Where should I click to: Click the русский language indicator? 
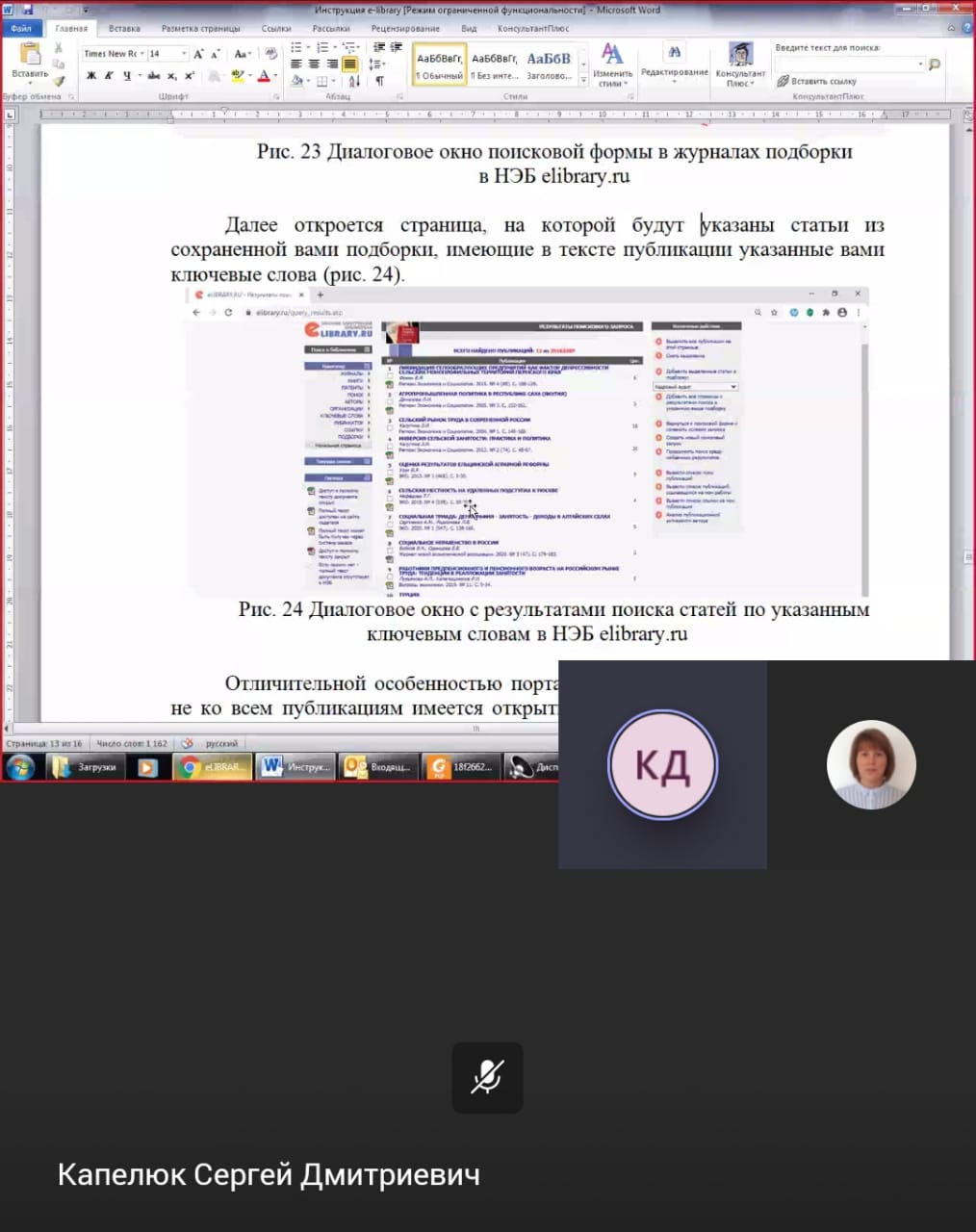(221, 744)
